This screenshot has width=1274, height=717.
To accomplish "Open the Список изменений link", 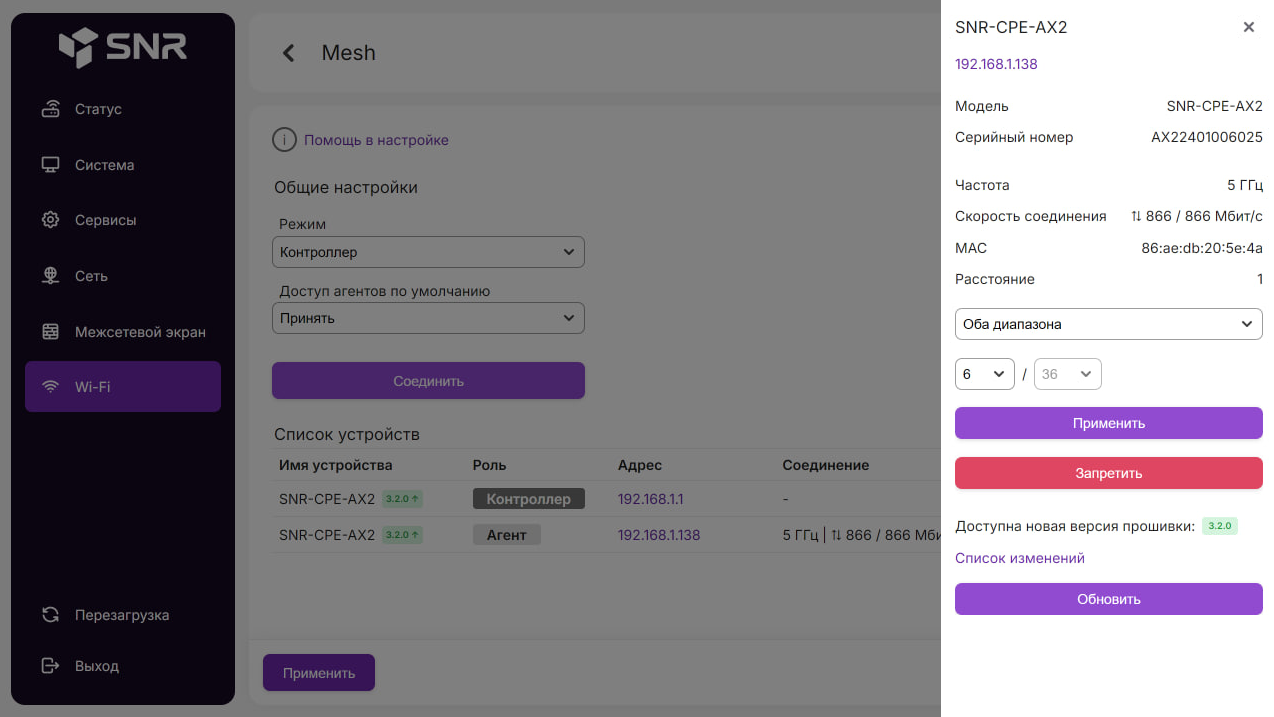I will pos(1019,558).
